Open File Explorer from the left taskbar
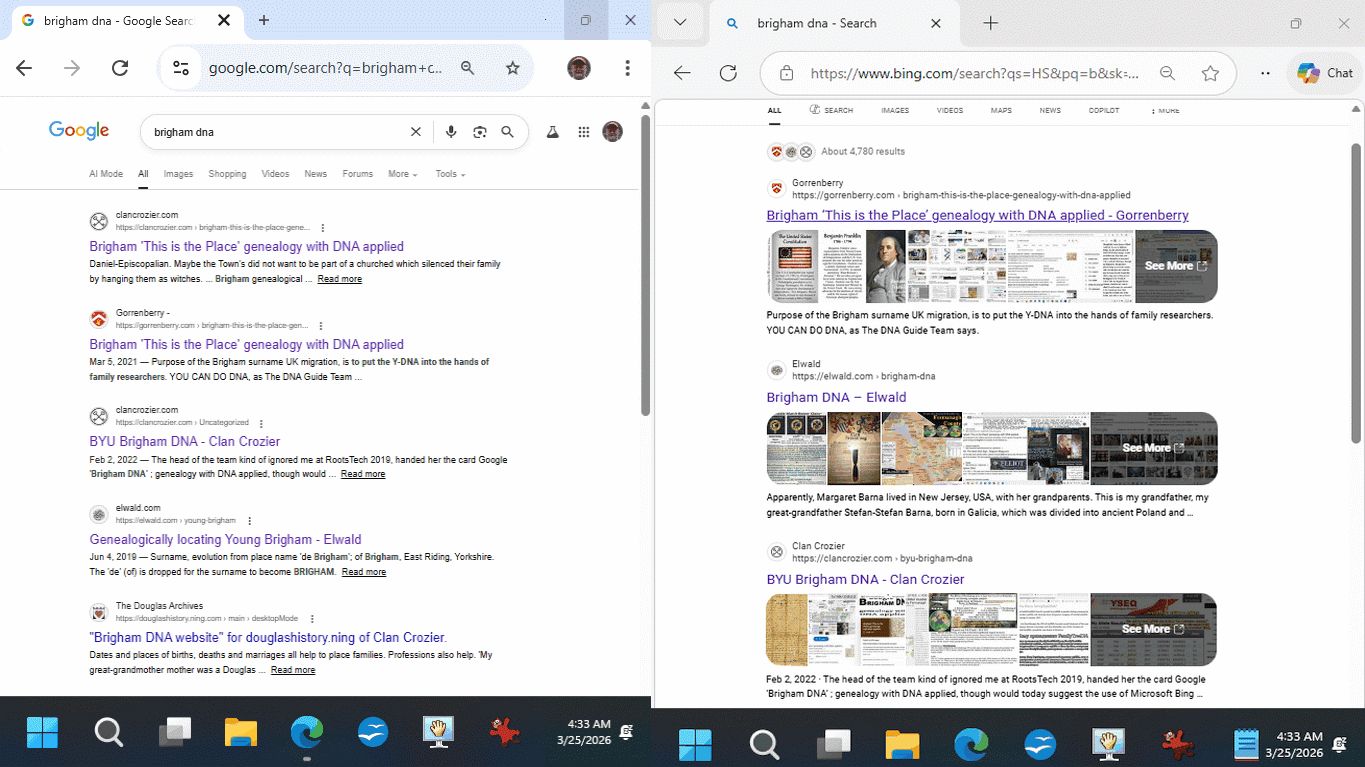1365x767 pixels. [x=241, y=733]
